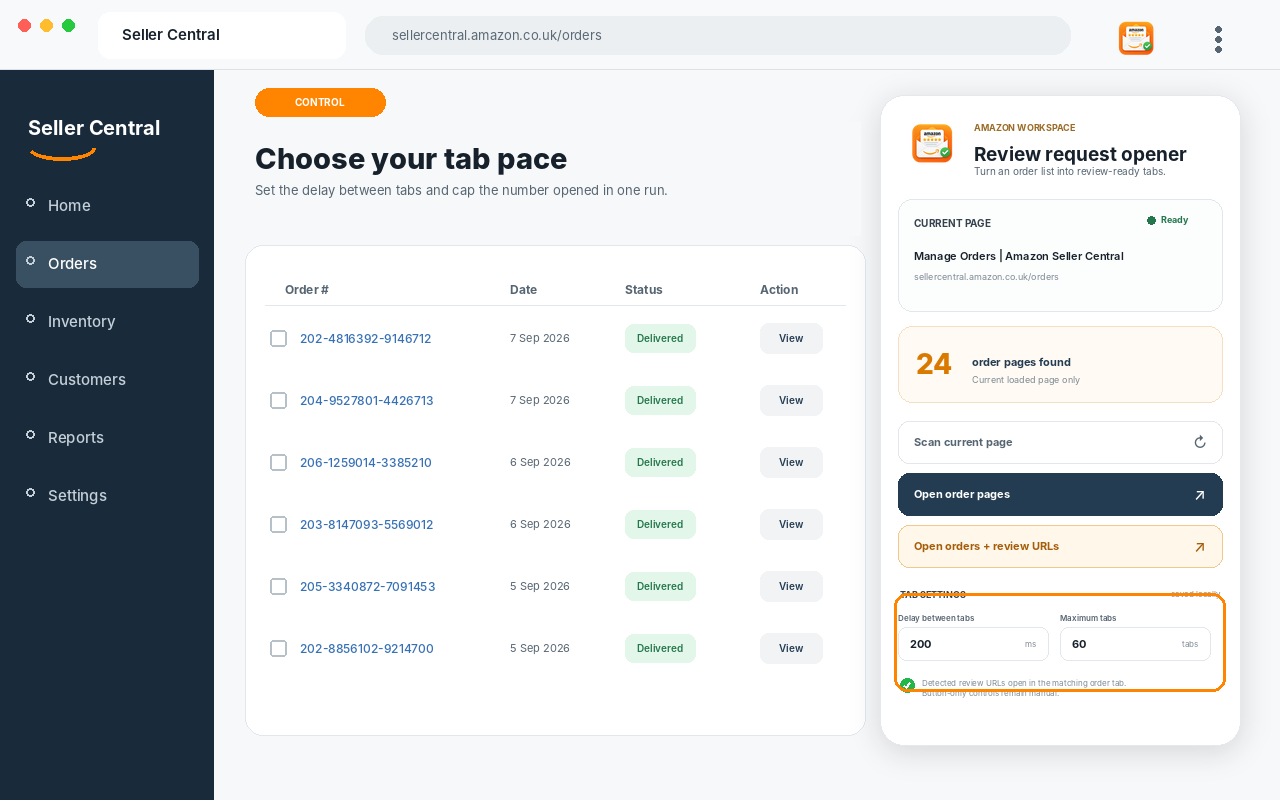Mark the checkbox for order 205-3340872-7091453
1280x800 pixels.
click(x=279, y=587)
